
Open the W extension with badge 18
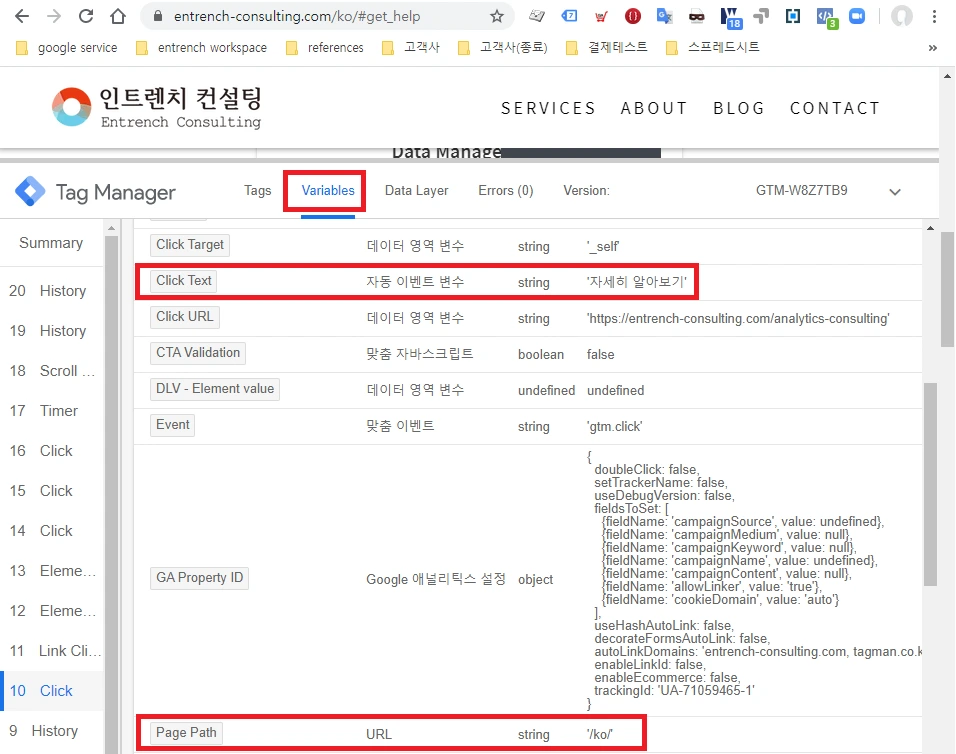(x=730, y=18)
